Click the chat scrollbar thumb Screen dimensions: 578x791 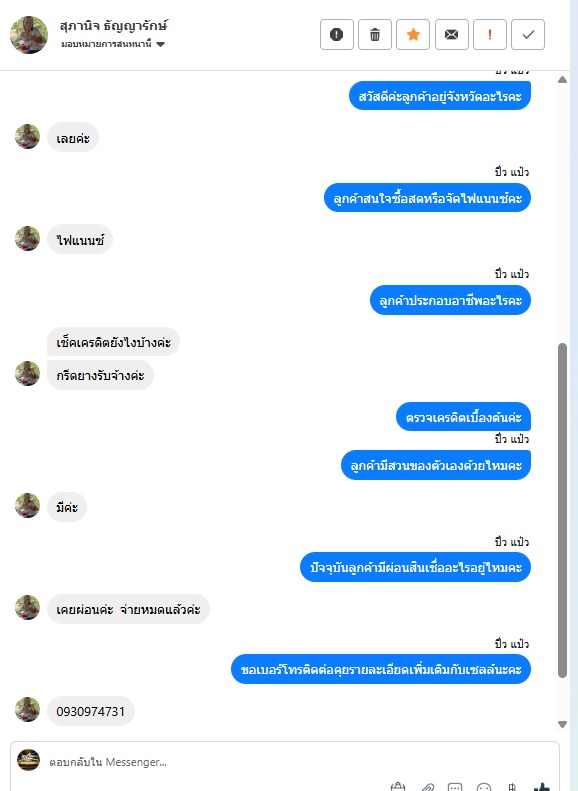click(562, 511)
